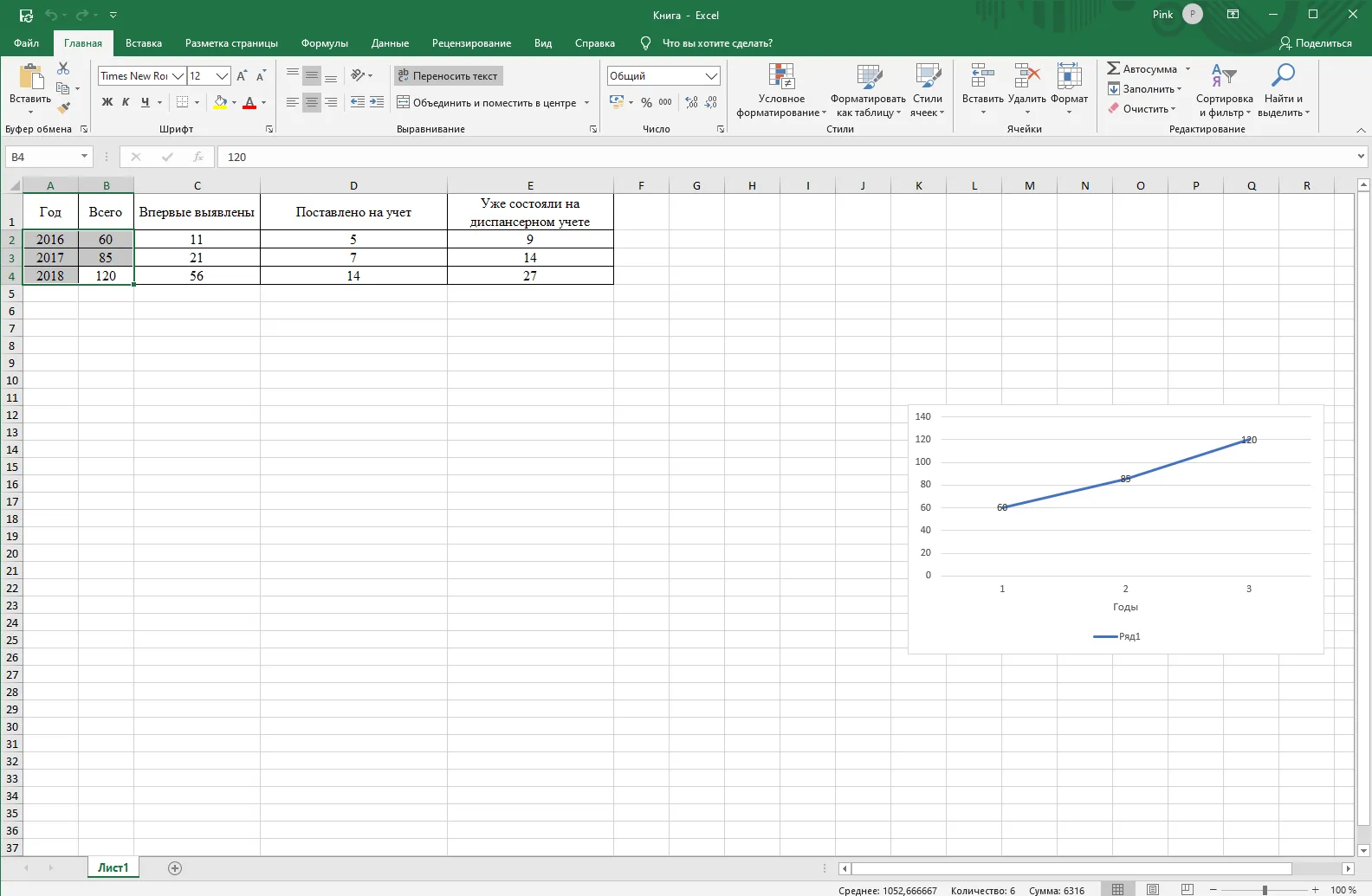
Task: Open the number format dropdown Общий
Action: click(x=663, y=76)
